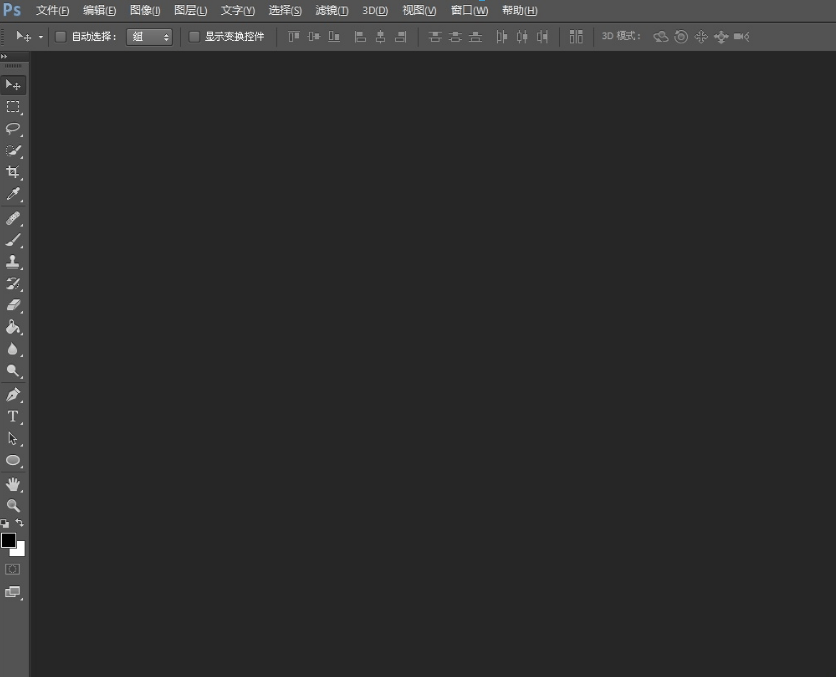Select the Hand tool

click(x=13, y=483)
